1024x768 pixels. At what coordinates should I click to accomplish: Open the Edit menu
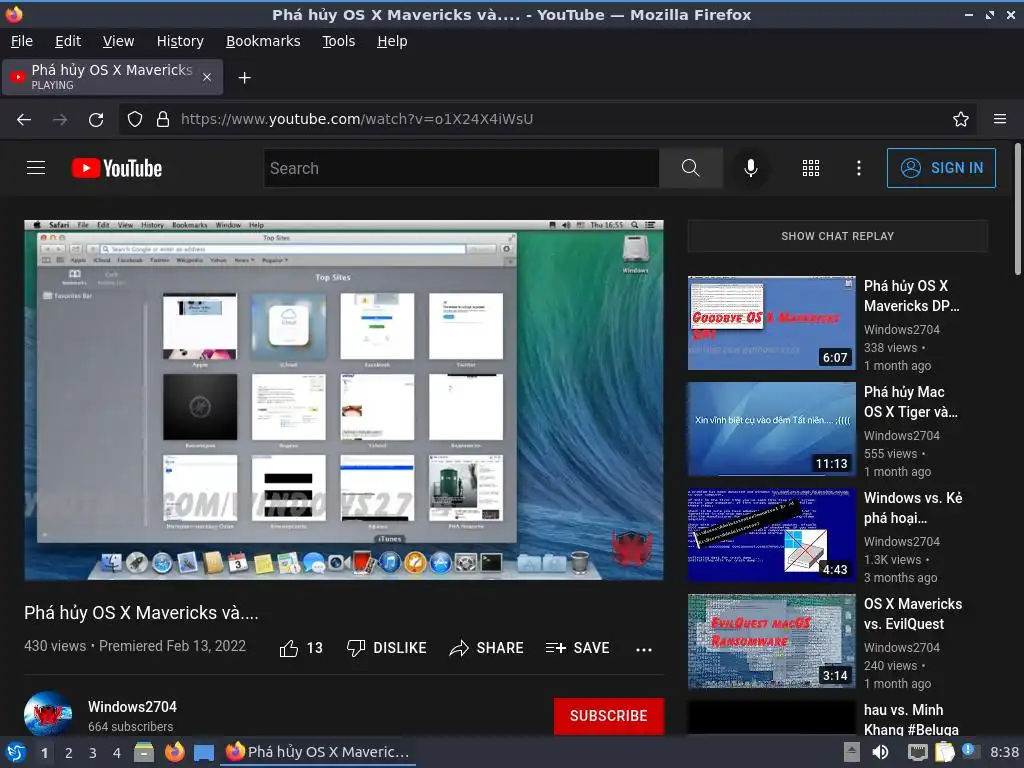click(x=68, y=41)
